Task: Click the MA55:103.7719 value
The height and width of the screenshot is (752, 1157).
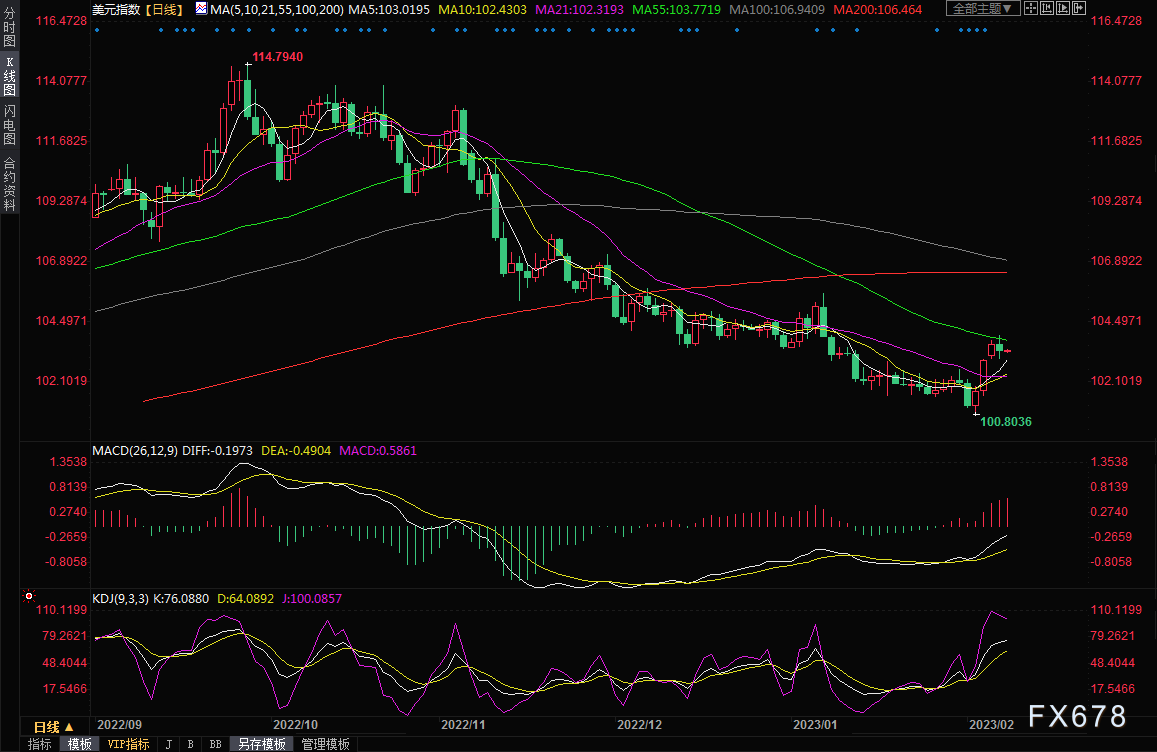Action: click(x=677, y=10)
